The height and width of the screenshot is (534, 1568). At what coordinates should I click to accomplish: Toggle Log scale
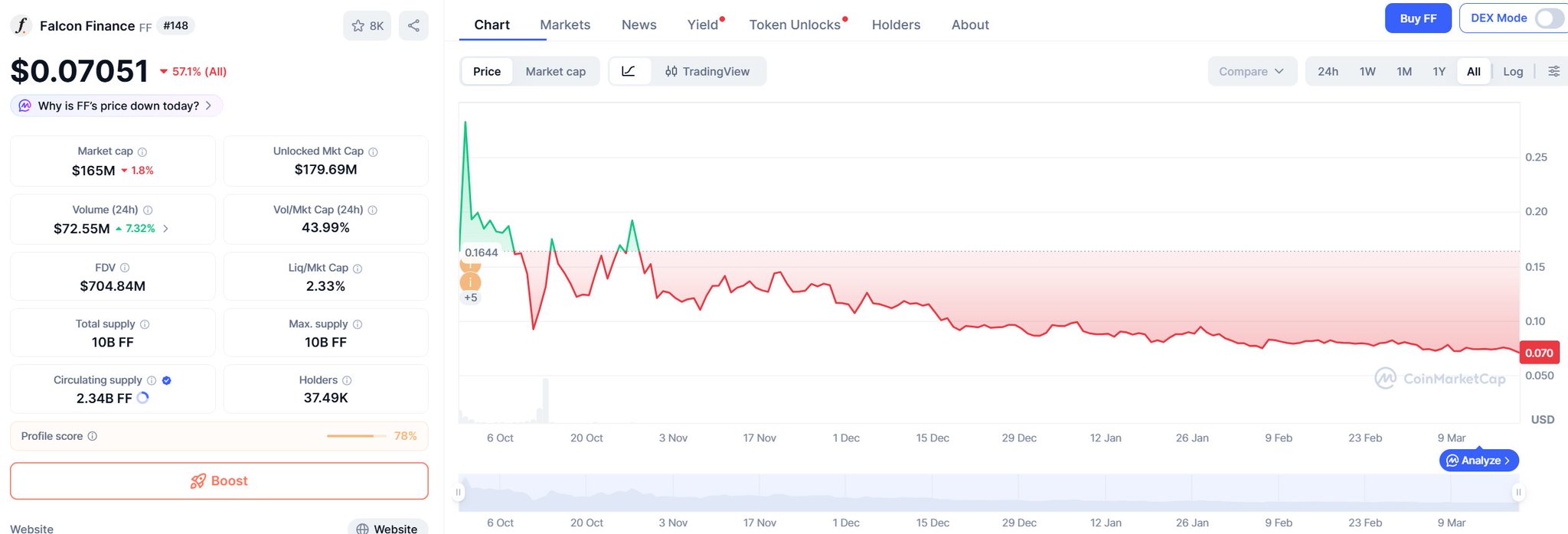point(1513,71)
